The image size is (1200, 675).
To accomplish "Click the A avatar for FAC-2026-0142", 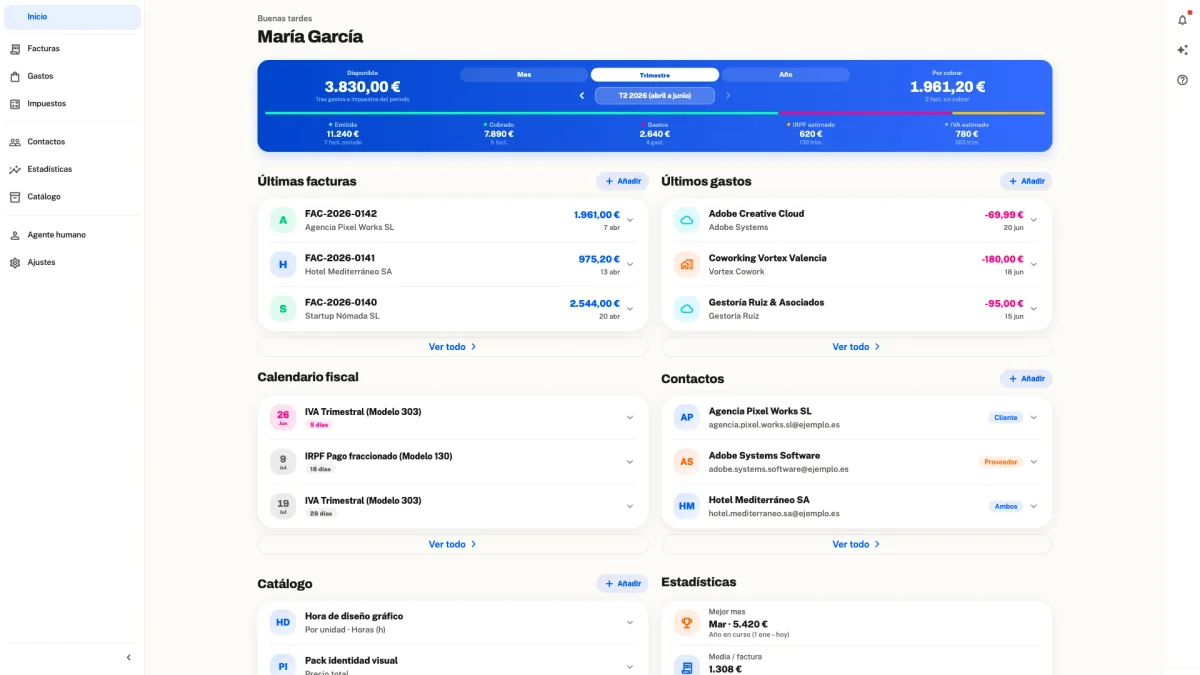I will tap(283, 220).
